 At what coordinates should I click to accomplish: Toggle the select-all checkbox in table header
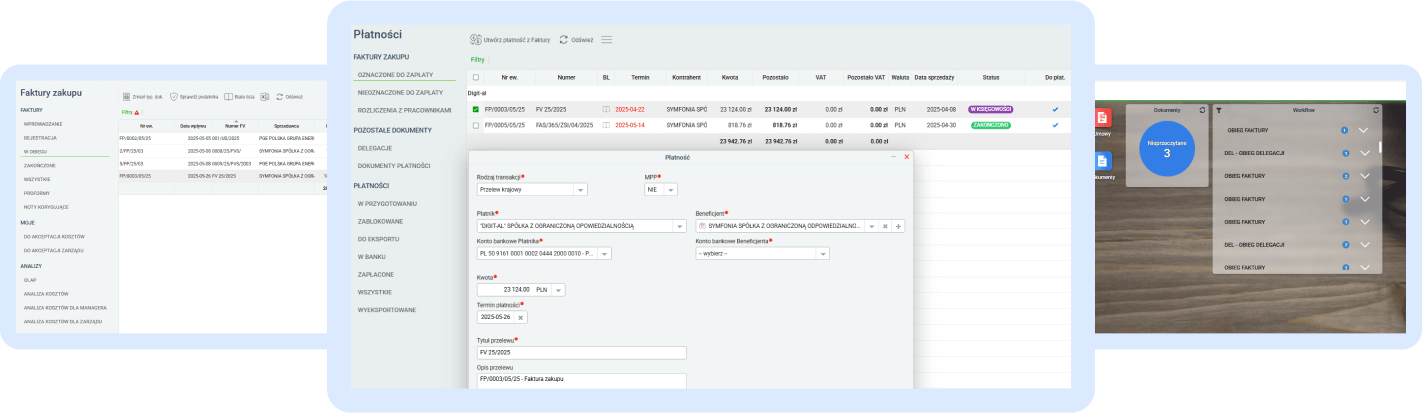(476, 77)
